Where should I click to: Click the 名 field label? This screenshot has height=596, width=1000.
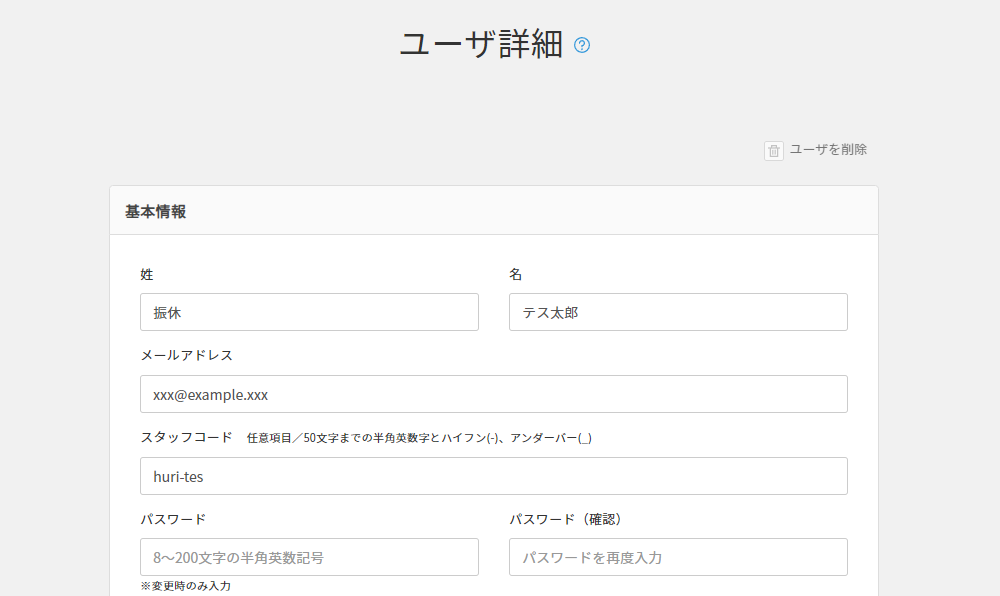pos(516,274)
